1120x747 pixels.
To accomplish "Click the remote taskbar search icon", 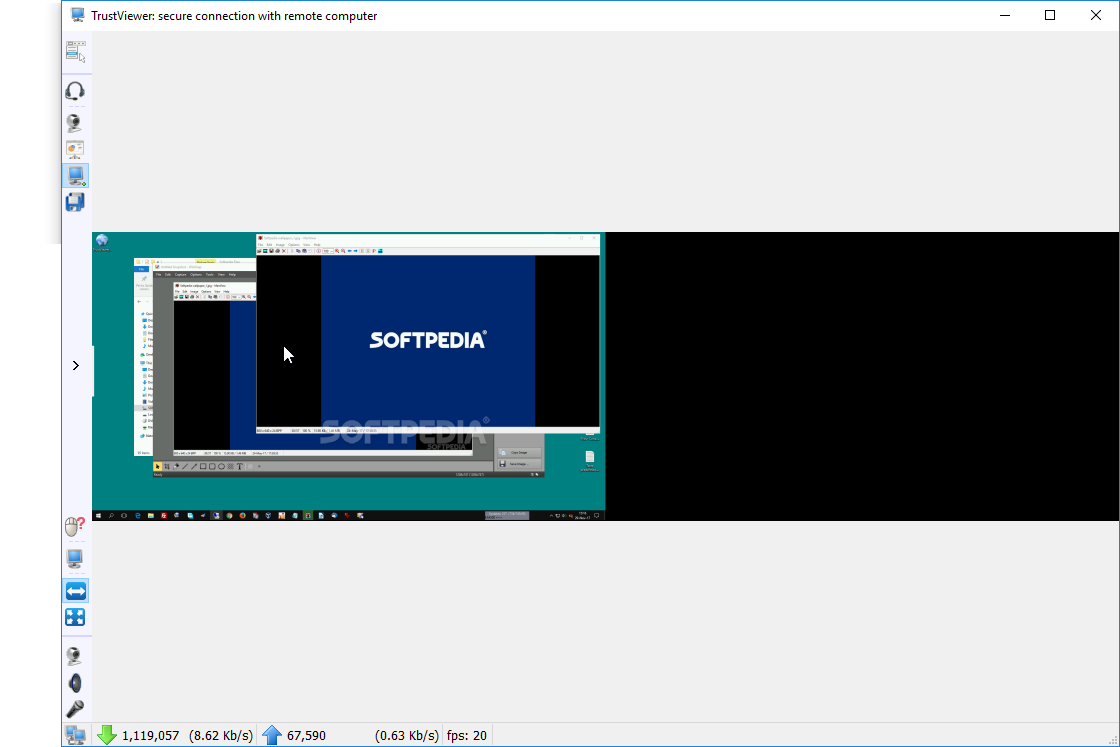I will tap(111, 516).
